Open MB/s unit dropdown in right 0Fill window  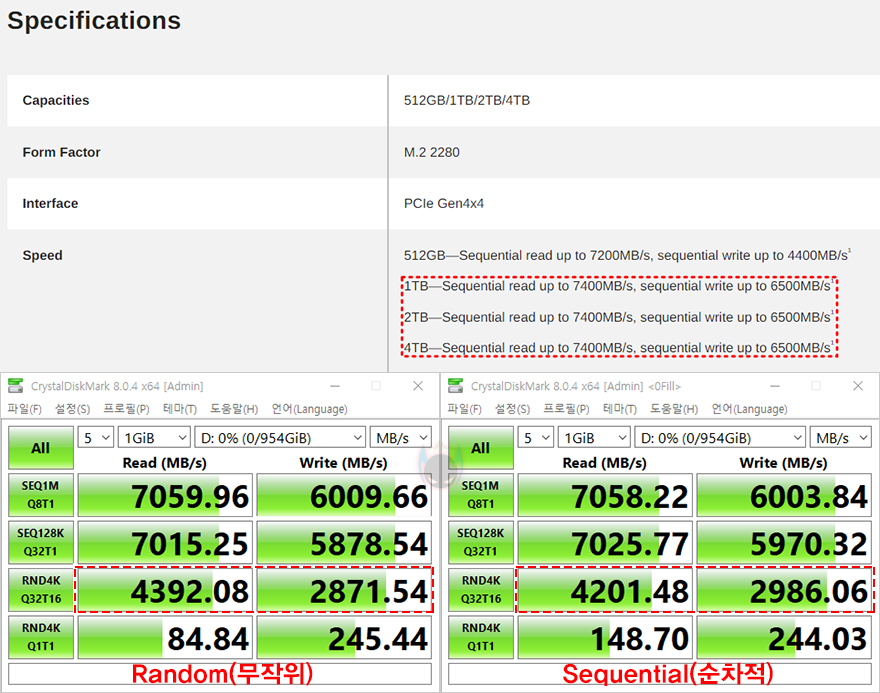click(x=841, y=438)
